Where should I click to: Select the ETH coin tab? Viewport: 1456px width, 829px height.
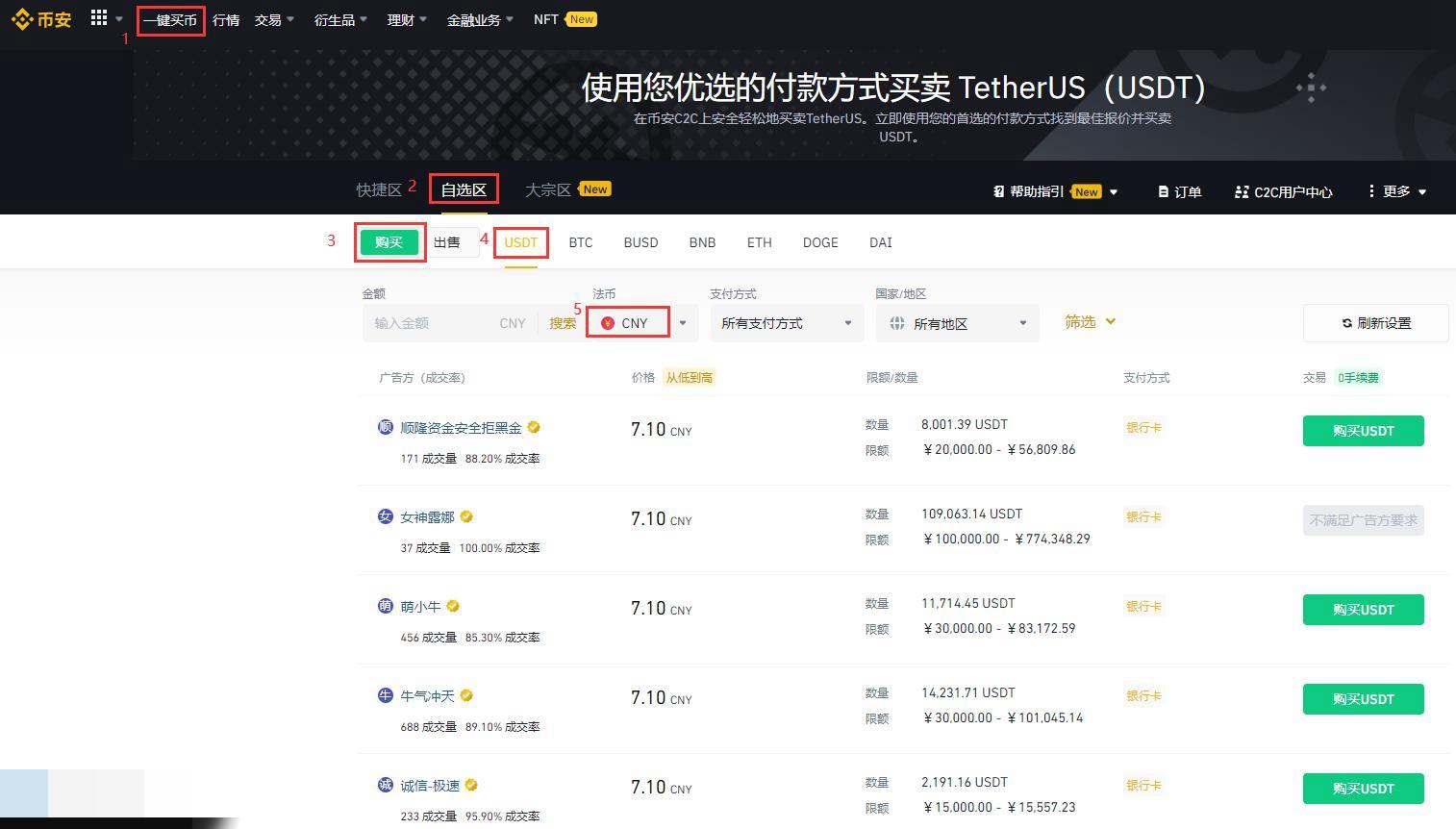pyautogui.click(x=760, y=242)
